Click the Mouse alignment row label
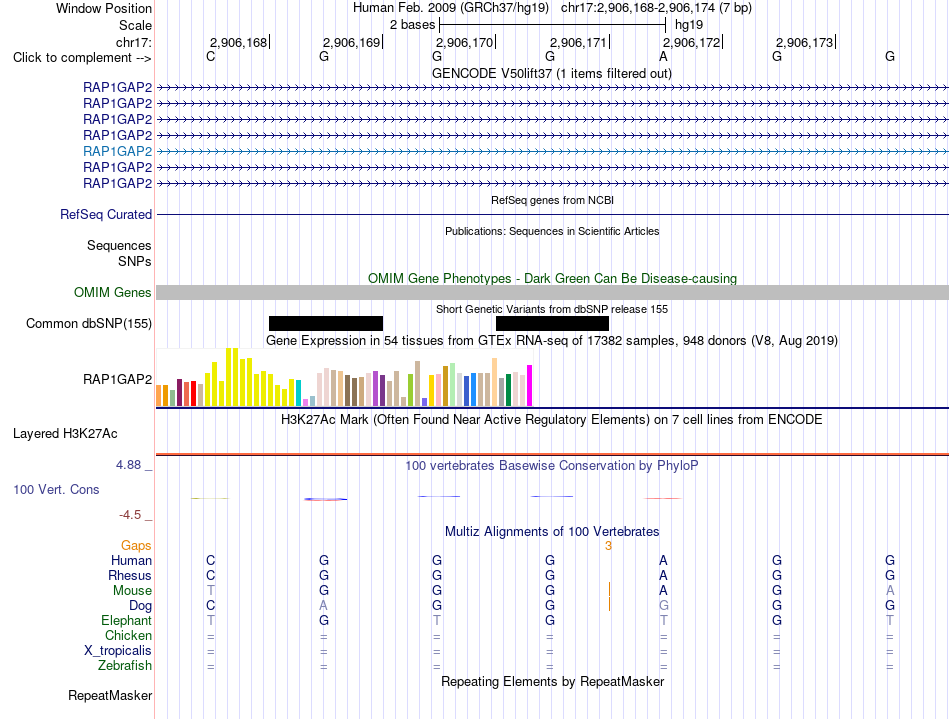950x719 pixels. pyautogui.click(x=133, y=591)
